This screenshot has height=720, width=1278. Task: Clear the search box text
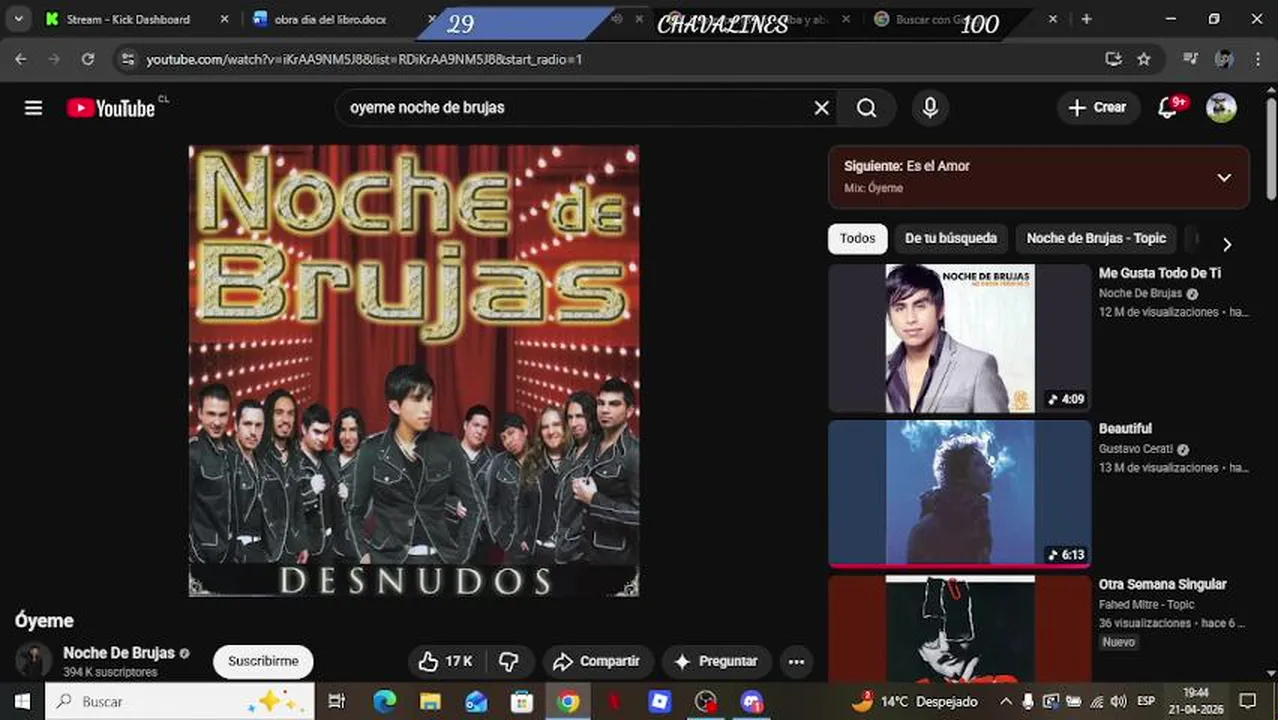pos(821,108)
